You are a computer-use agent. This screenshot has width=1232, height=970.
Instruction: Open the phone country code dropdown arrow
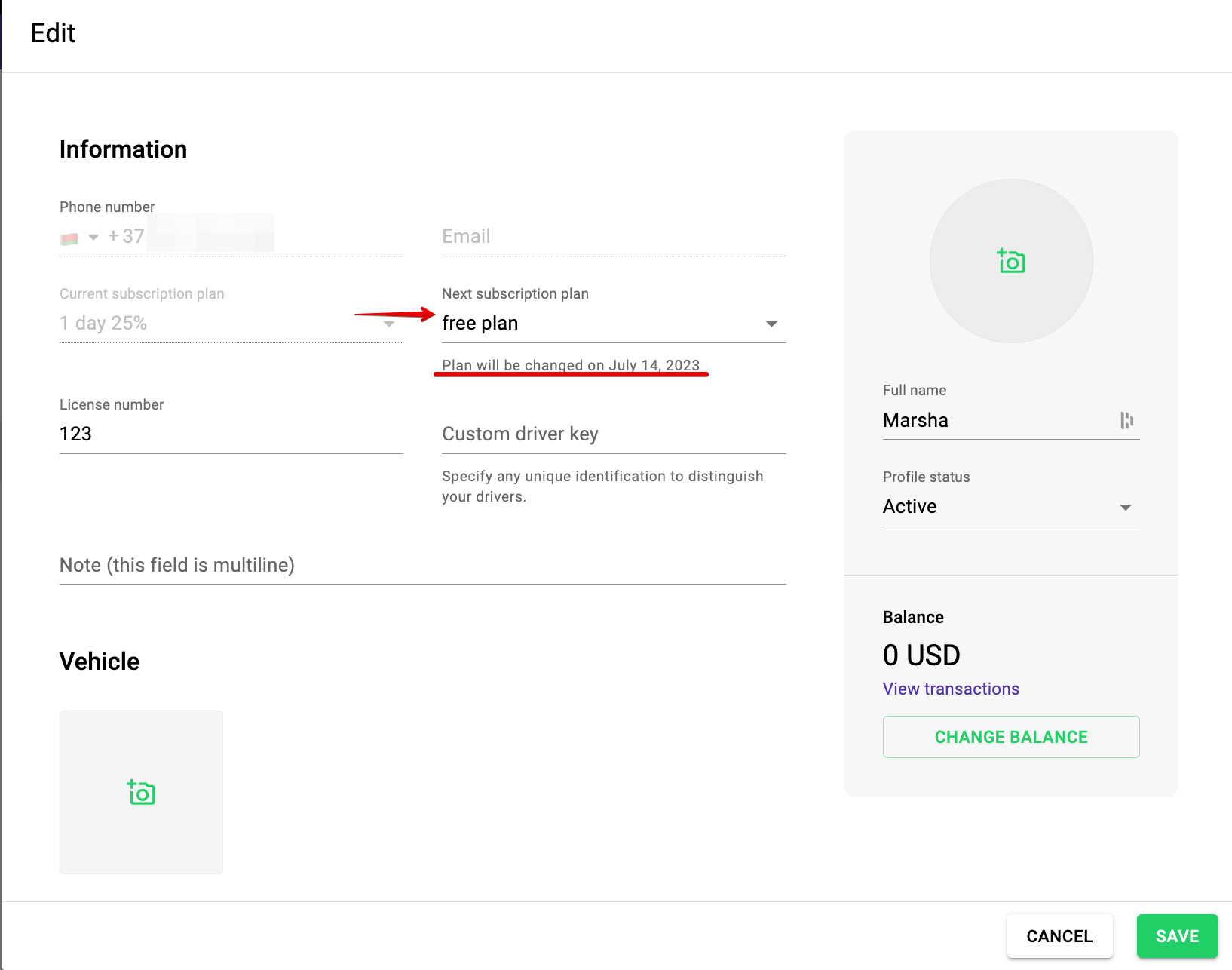coord(93,238)
